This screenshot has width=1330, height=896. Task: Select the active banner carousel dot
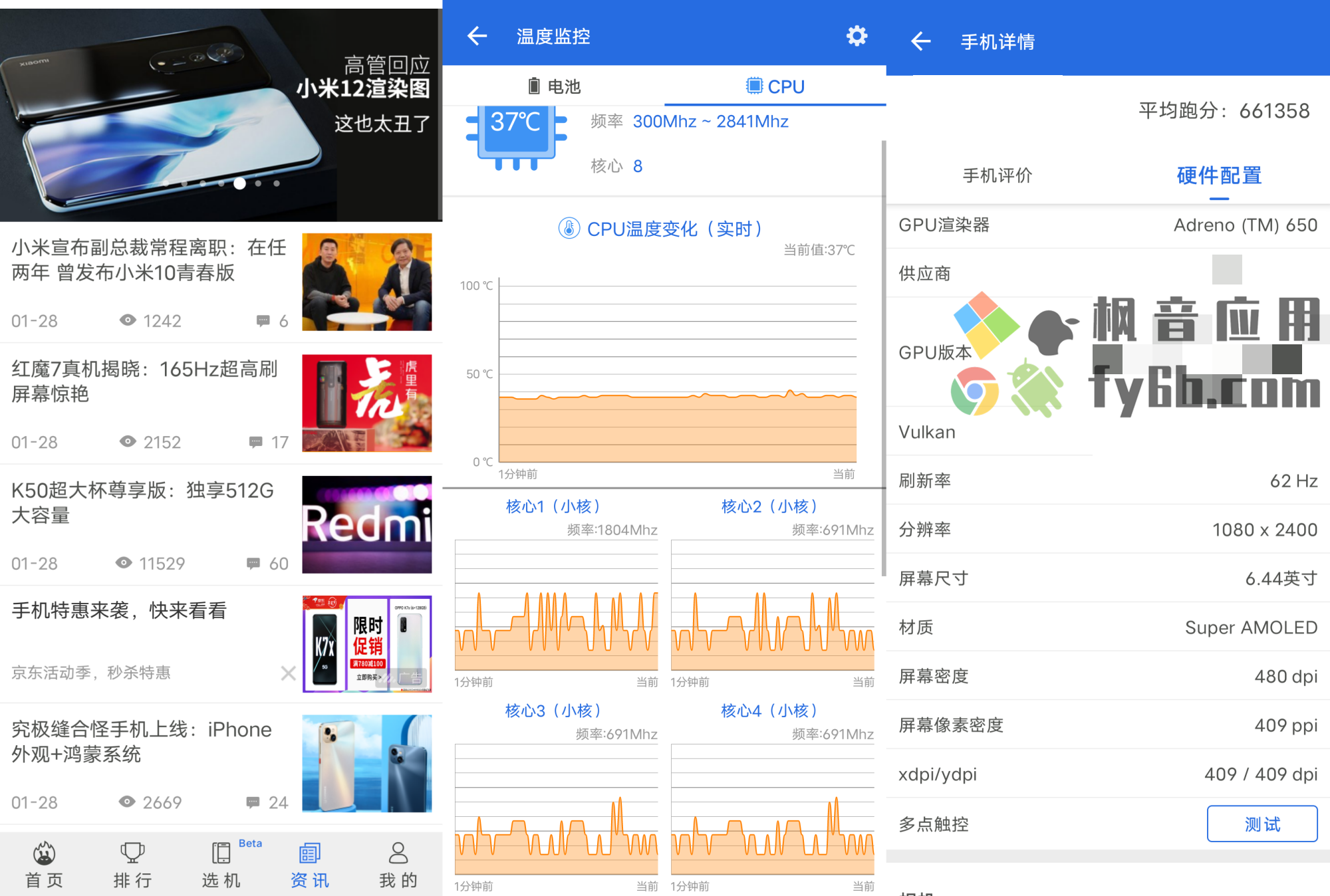pos(239,183)
